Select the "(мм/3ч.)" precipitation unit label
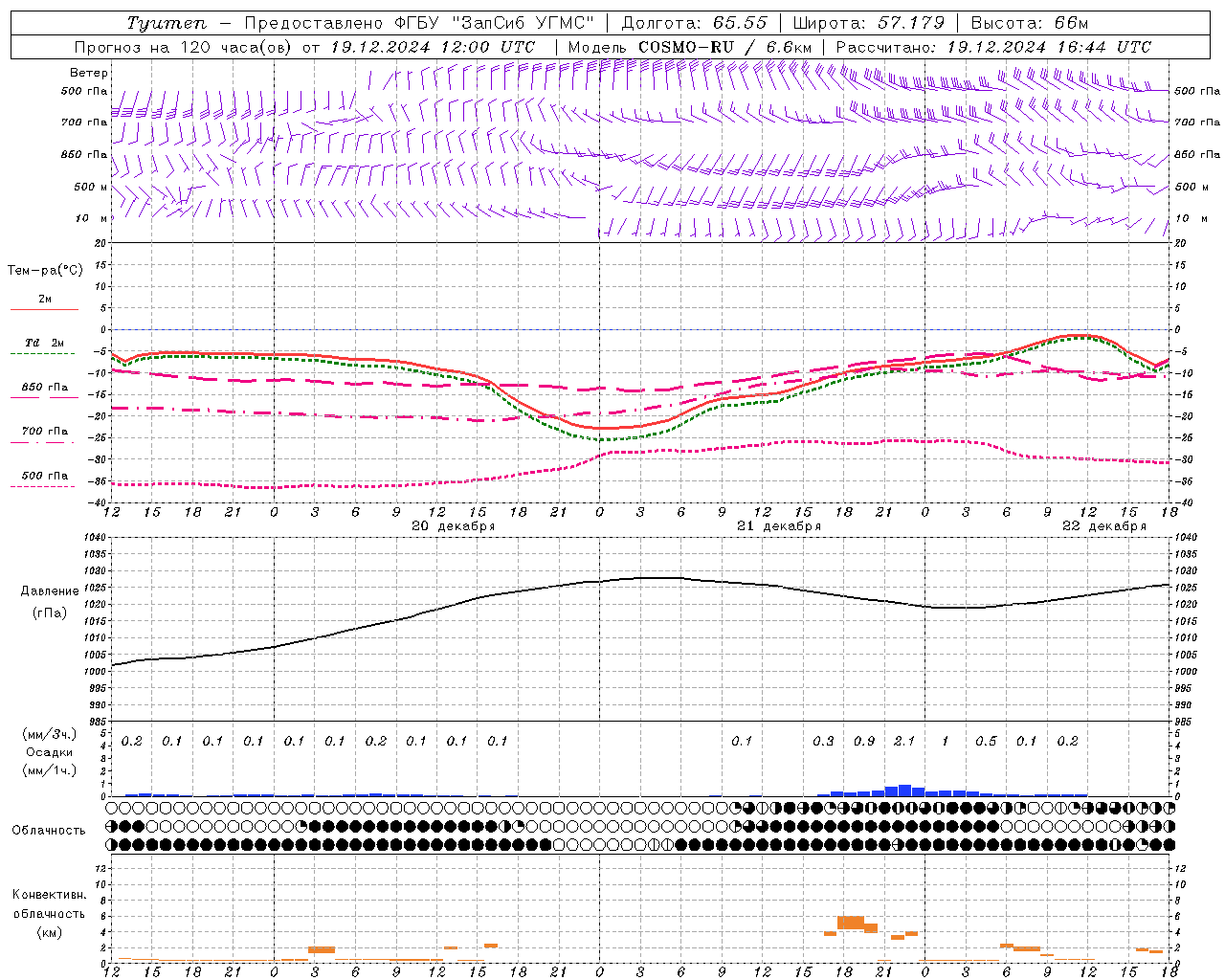 coord(49,734)
